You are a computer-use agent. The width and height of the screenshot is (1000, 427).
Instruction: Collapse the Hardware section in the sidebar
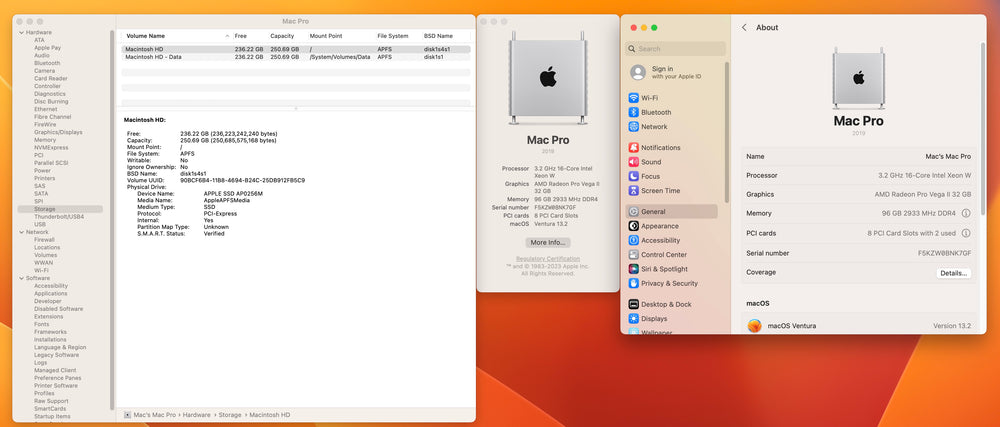[20, 32]
